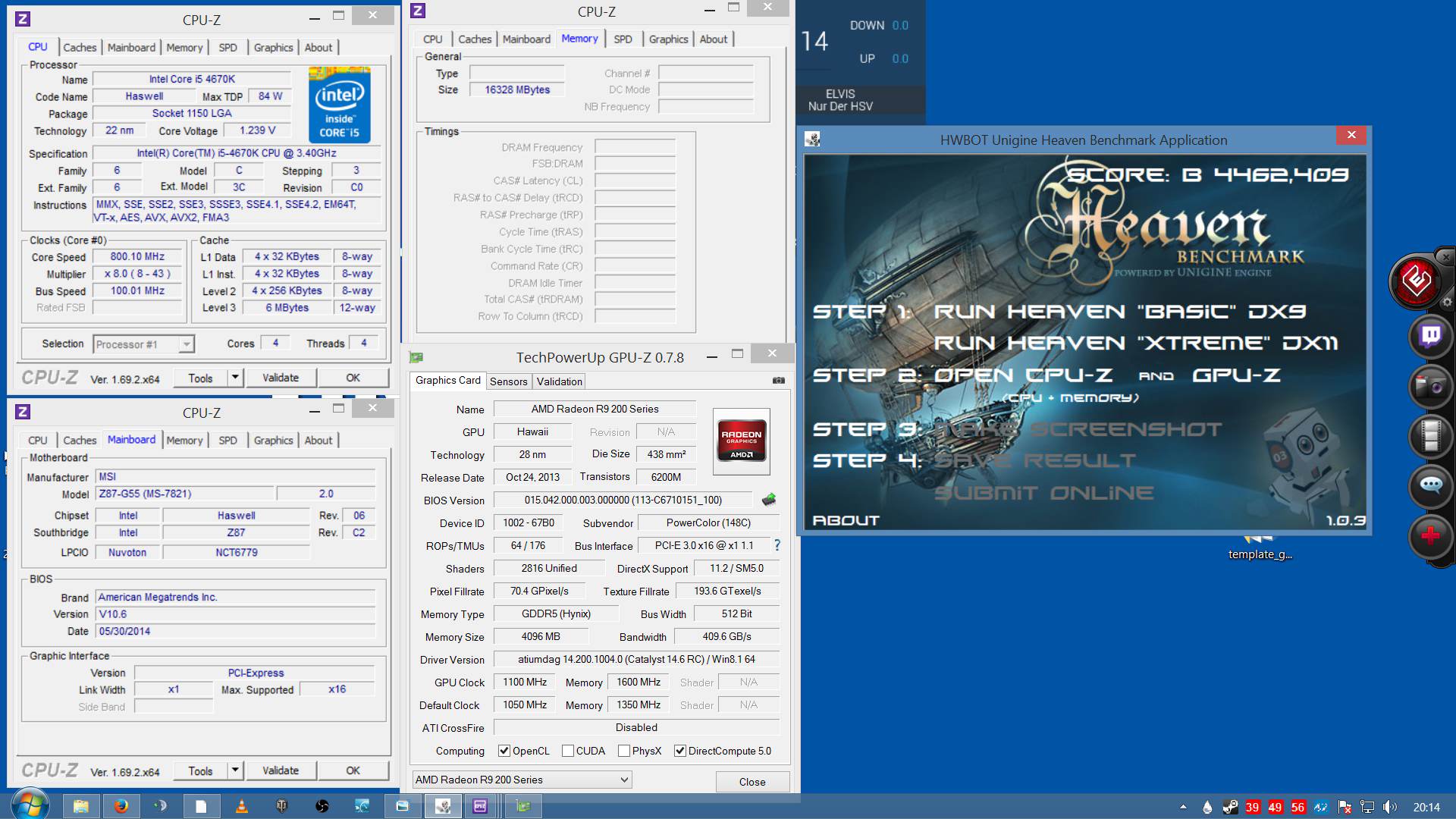Click the film strip video button in overlay
The image size is (1456, 819).
pos(1430,435)
